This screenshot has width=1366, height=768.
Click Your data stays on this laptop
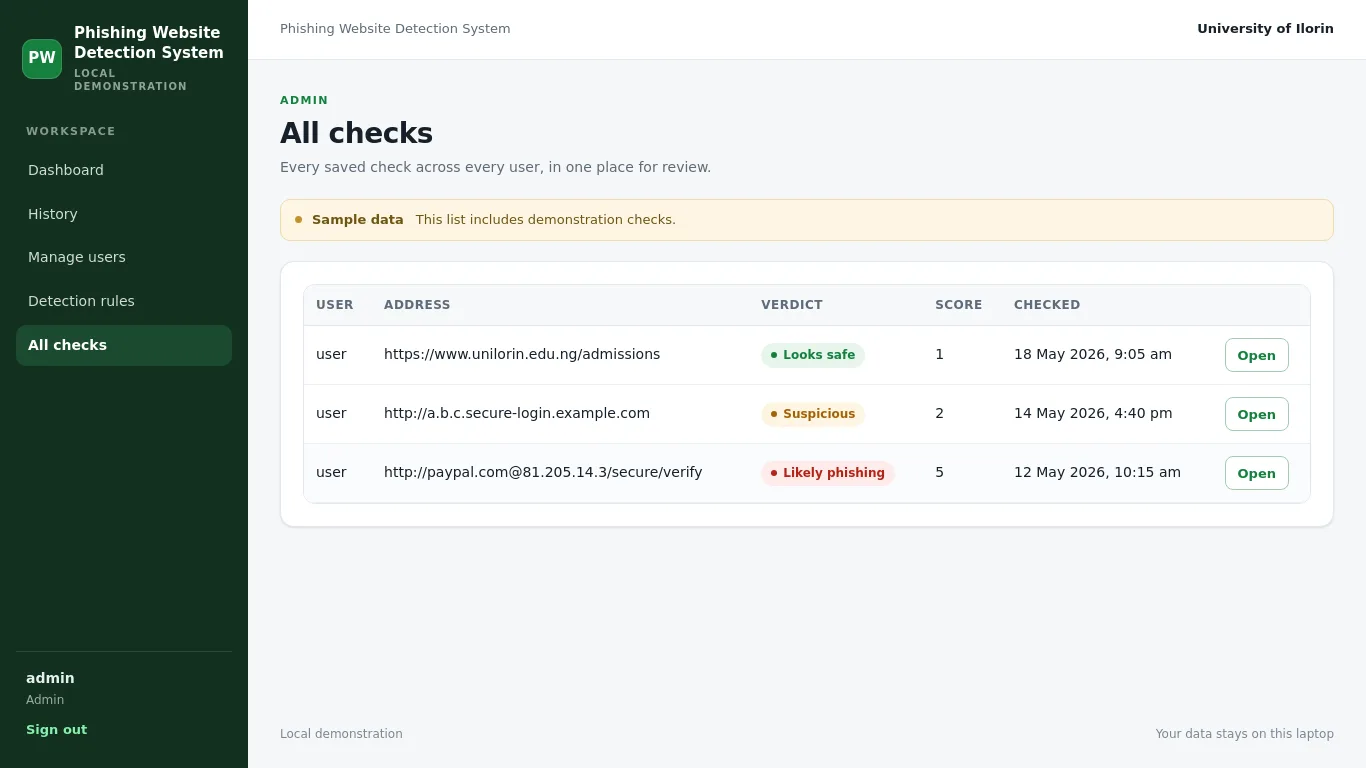[x=1245, y=734]
